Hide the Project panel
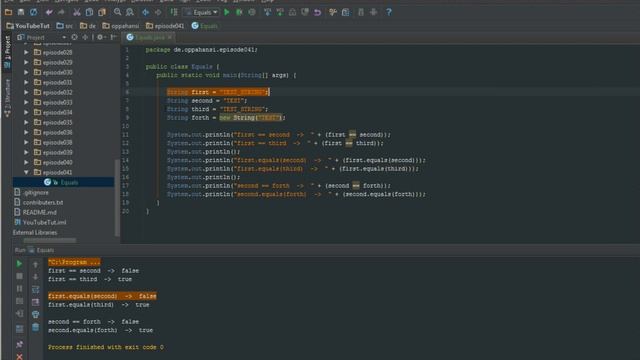The height and width of the screenshot is (360, 640). (113, 37)
